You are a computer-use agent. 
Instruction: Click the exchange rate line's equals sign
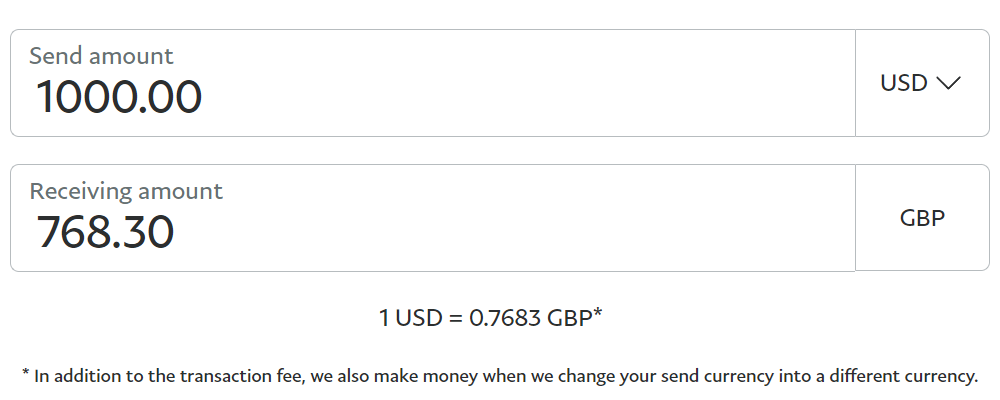point(454,319)
